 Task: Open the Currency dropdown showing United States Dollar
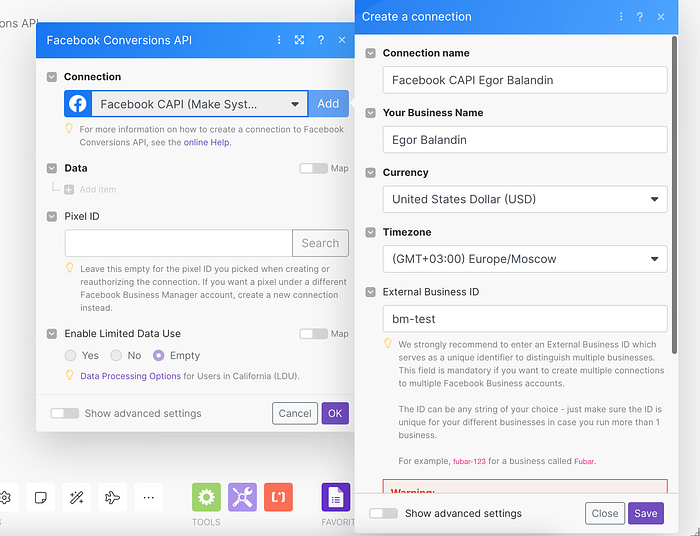tap(525, 199)
